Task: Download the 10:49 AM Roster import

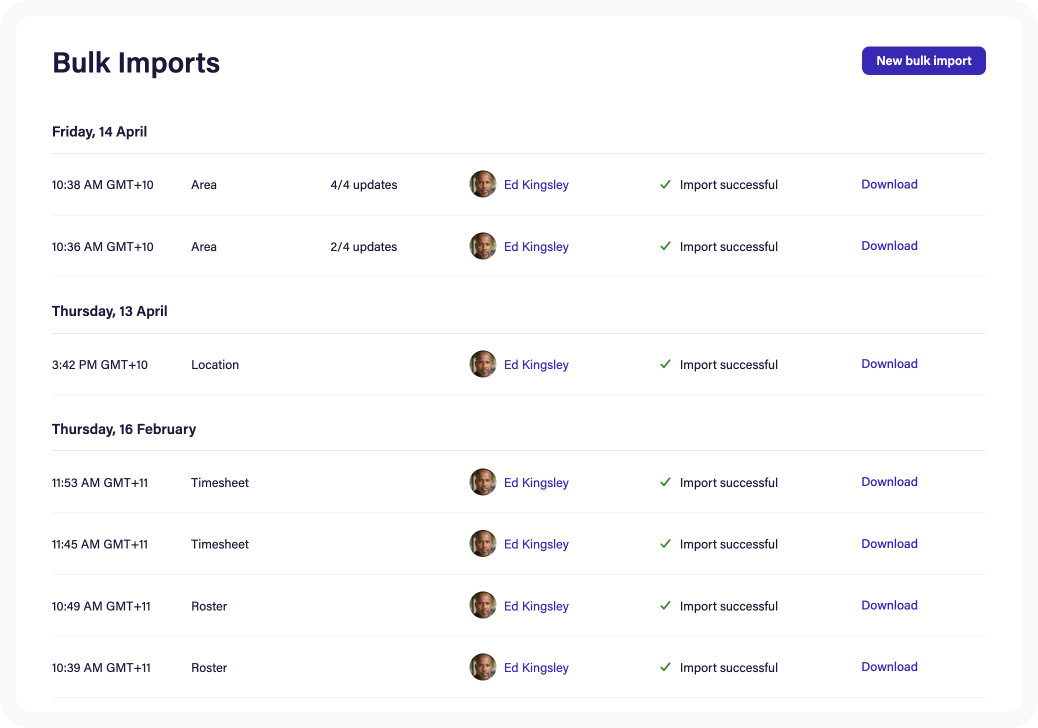Action: pos(889,605)
